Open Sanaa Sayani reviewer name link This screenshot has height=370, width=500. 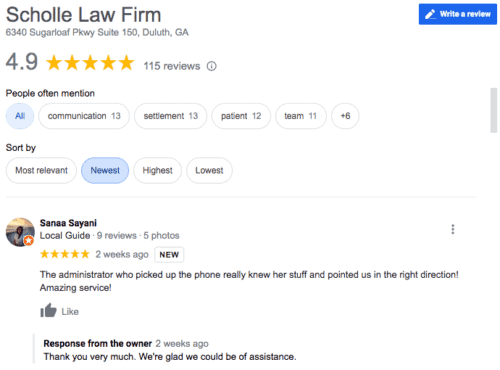coord(68,223)
